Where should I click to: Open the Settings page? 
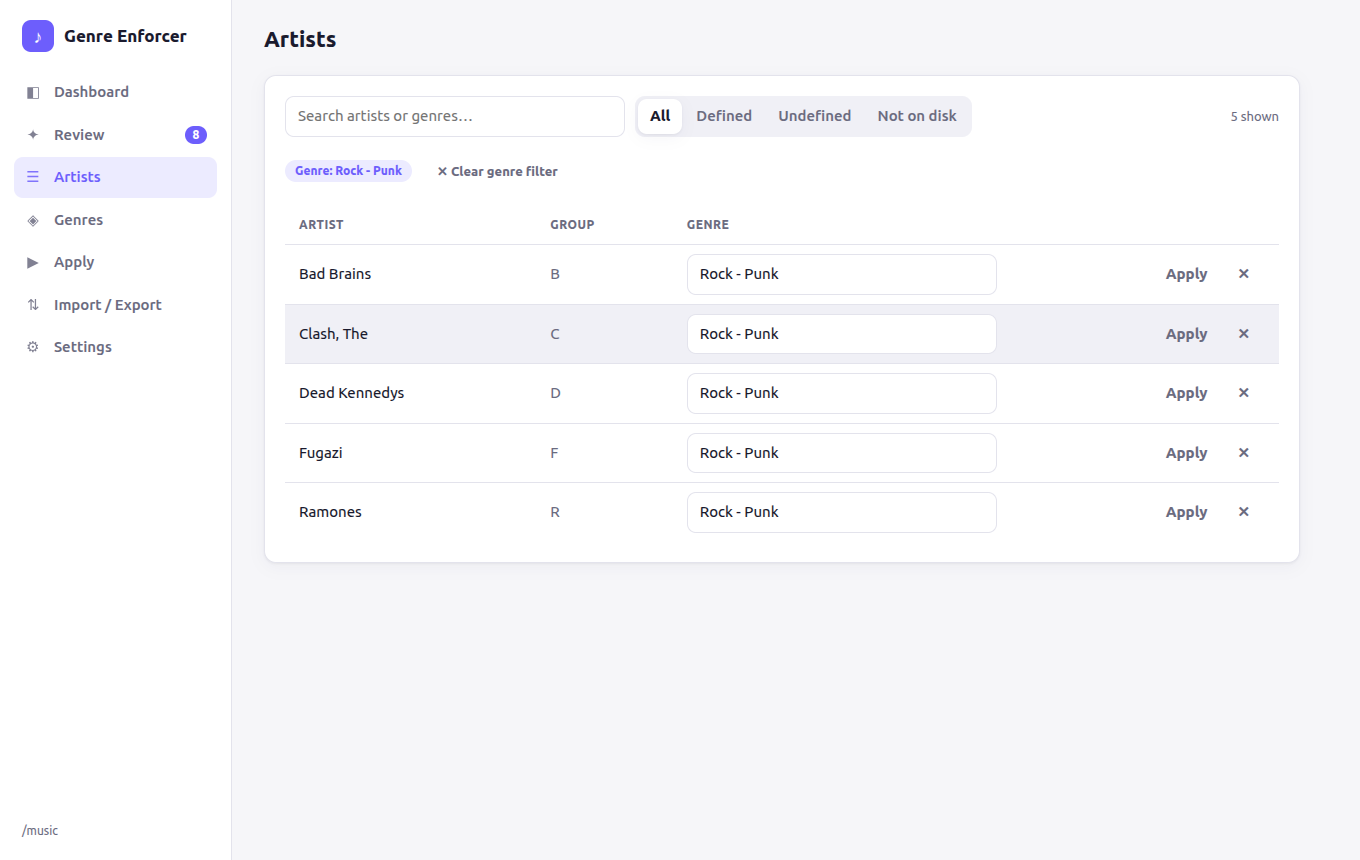pyautogui.click(x=115, y=347)
